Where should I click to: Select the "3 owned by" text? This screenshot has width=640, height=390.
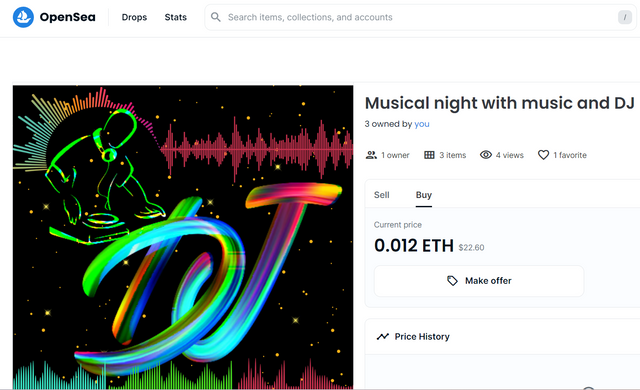[x=389, y=124]
